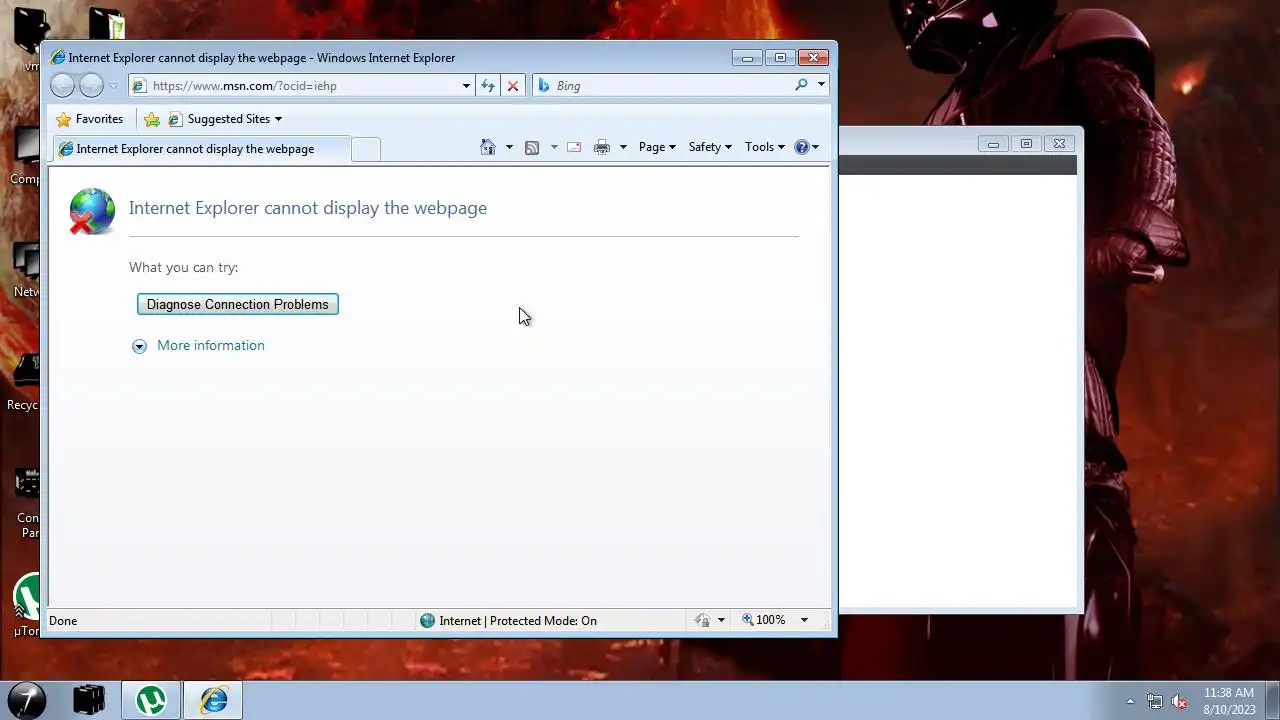
Task: Click the Internet Protected Mode status zone
Action: [x=508, y=621]
